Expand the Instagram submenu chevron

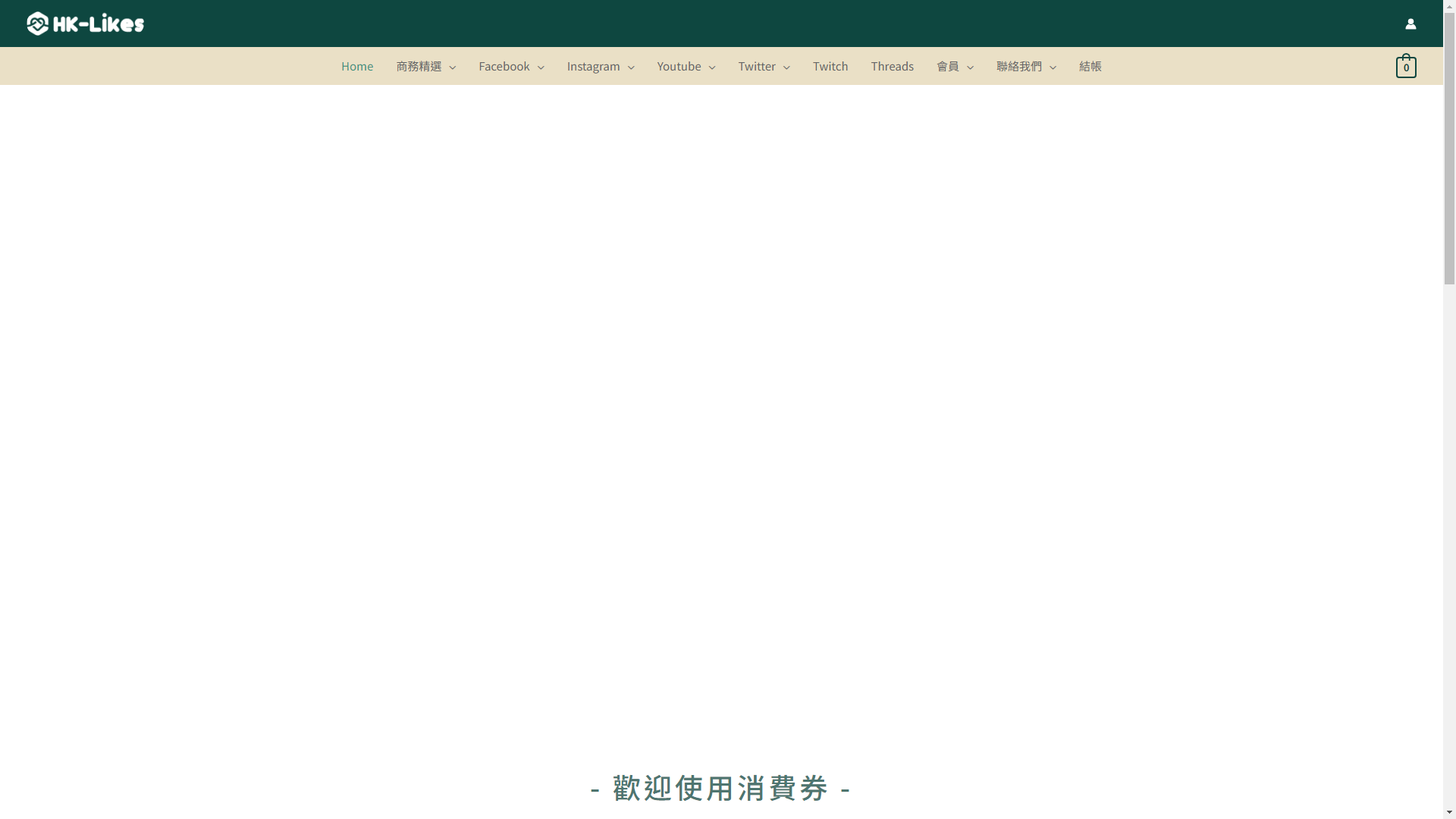[x=631, y=67]
